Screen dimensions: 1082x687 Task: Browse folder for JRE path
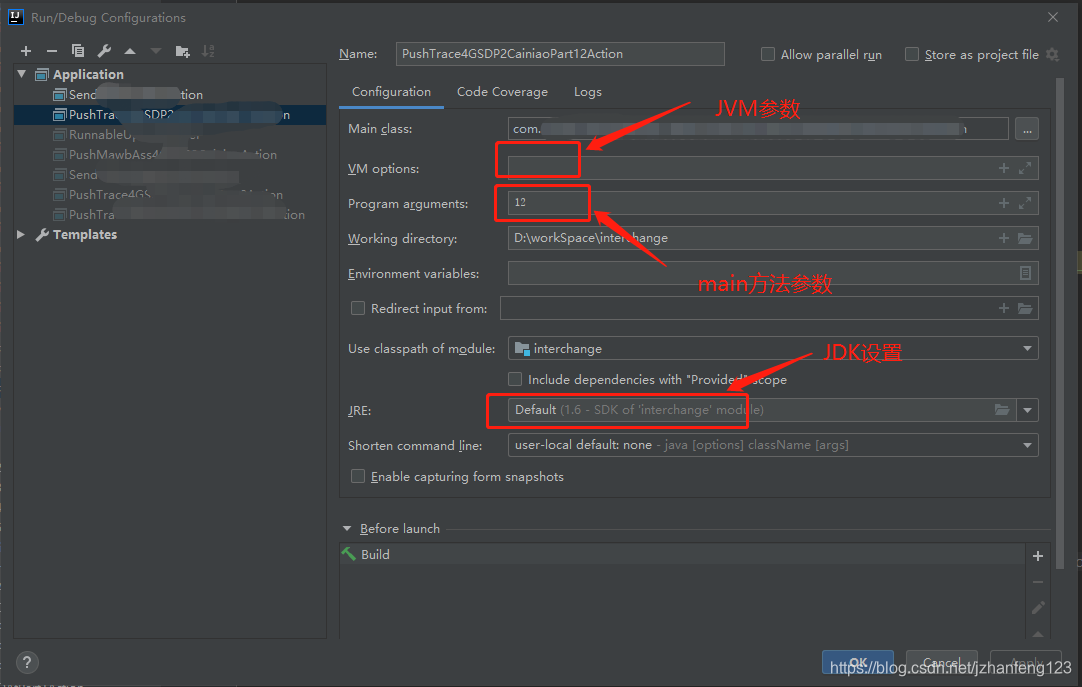click(x=1002, y=410)
